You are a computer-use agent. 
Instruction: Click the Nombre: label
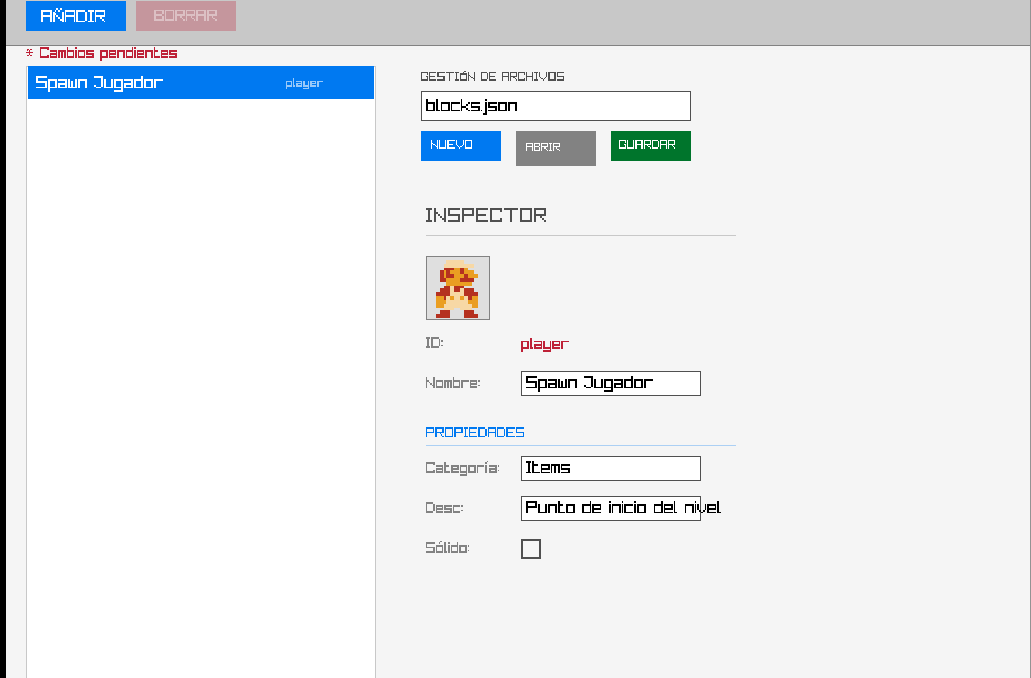tap(453, 383)
